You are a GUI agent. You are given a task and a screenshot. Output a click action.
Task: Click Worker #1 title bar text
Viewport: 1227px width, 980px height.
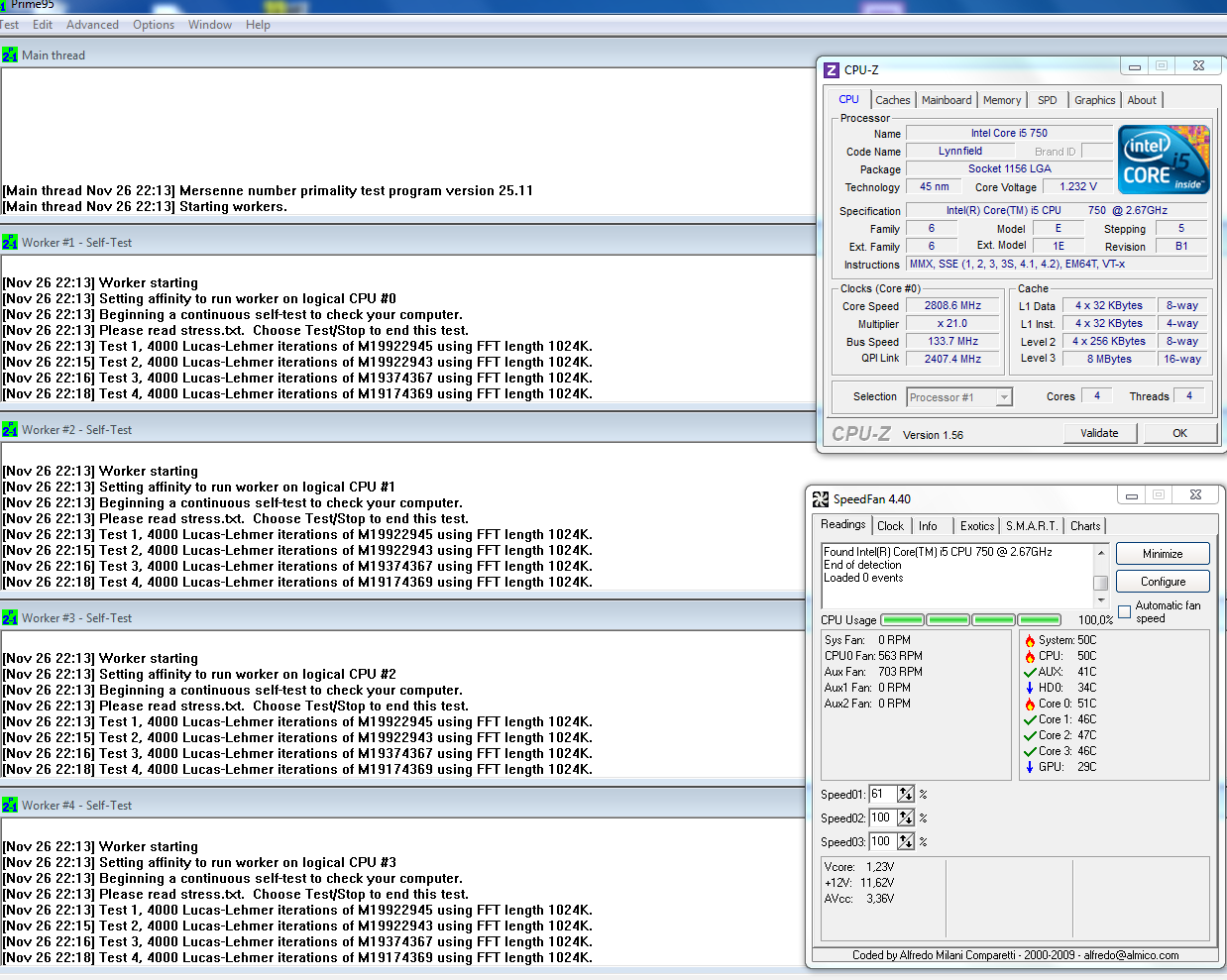[76, 243]
